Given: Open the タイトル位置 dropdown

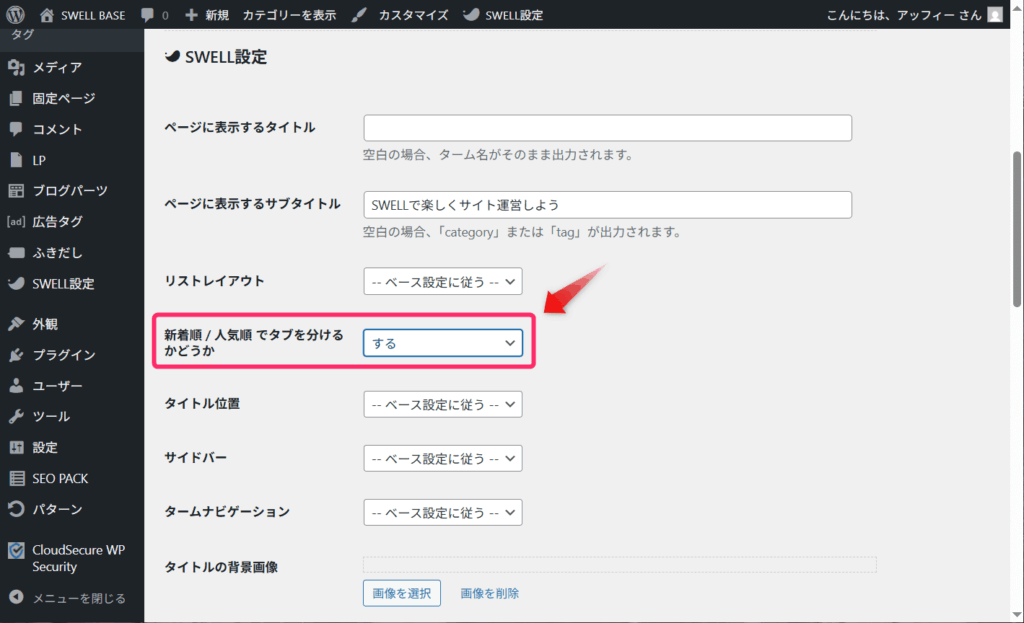Looking at the screenshot, I should tap(443, 404).
